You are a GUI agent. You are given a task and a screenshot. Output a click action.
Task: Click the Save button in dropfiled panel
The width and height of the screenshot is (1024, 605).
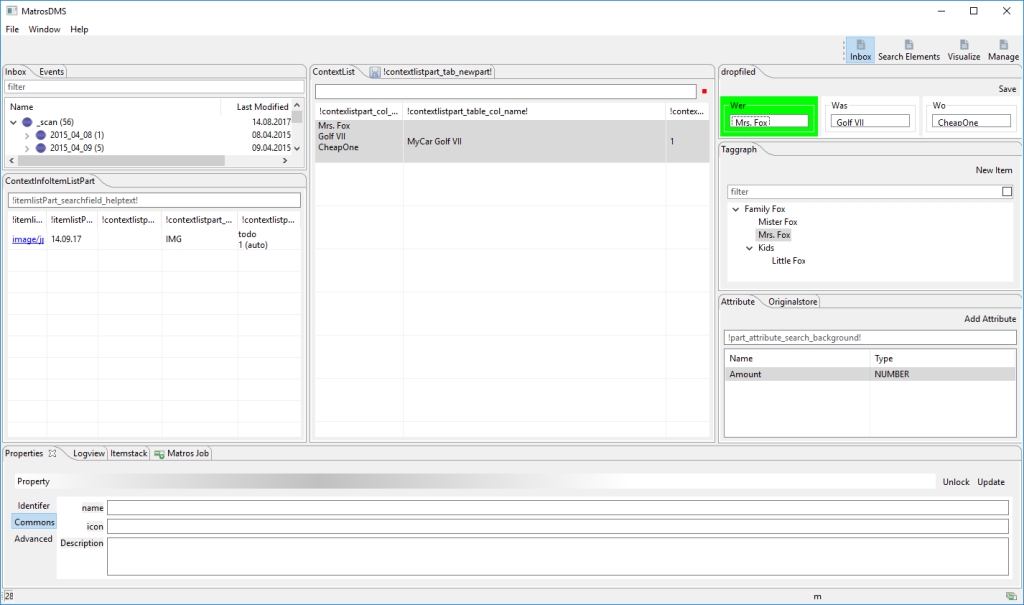coord(1007,88)
